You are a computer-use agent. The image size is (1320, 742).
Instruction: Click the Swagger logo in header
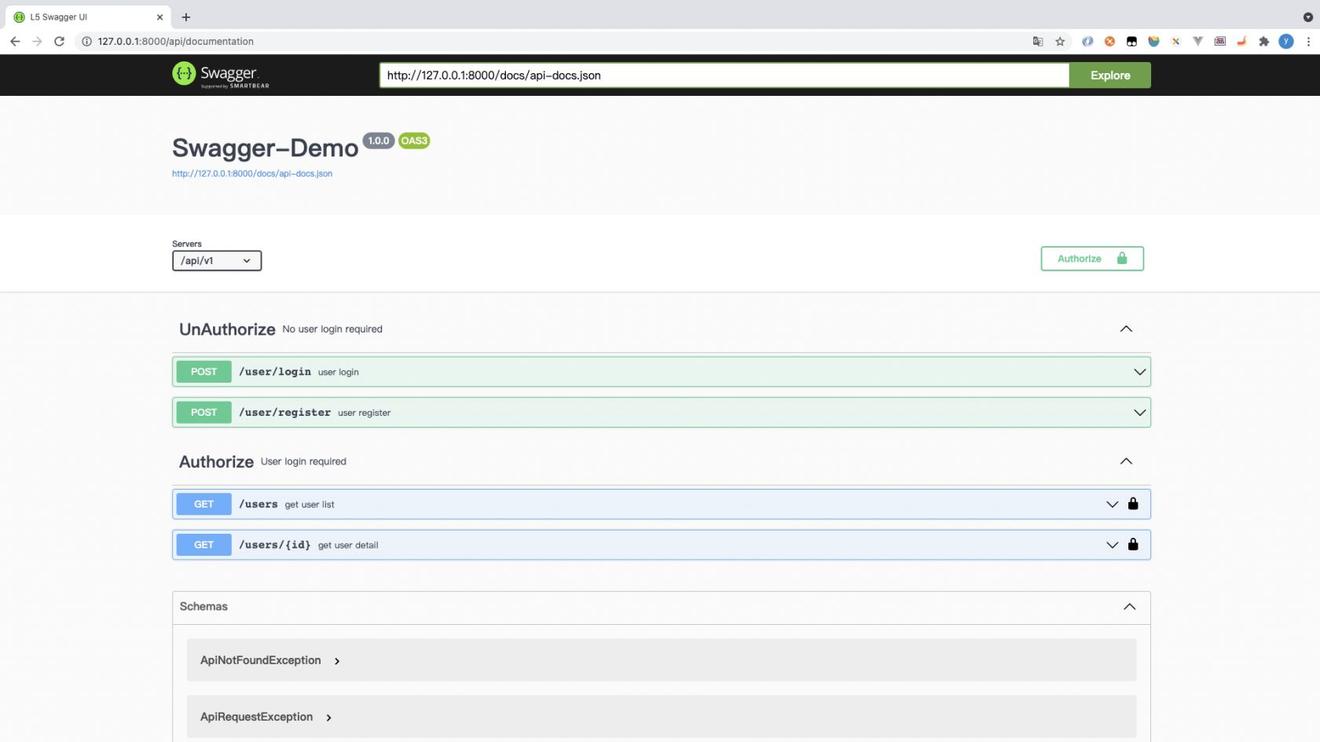click(x=221, y=75)
